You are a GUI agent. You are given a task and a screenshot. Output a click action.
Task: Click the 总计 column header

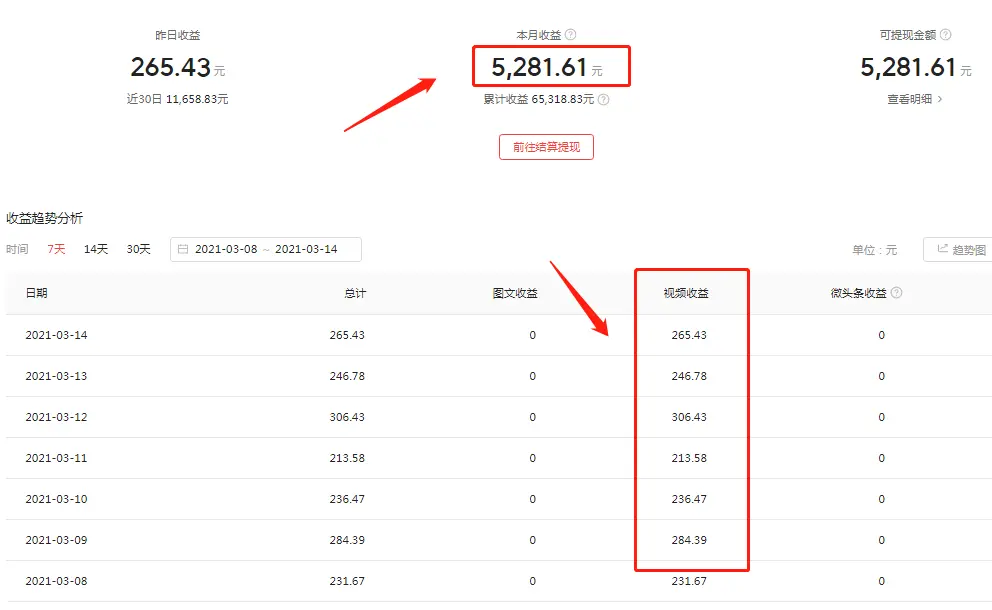pyautogui.click(x=355, y=293)
